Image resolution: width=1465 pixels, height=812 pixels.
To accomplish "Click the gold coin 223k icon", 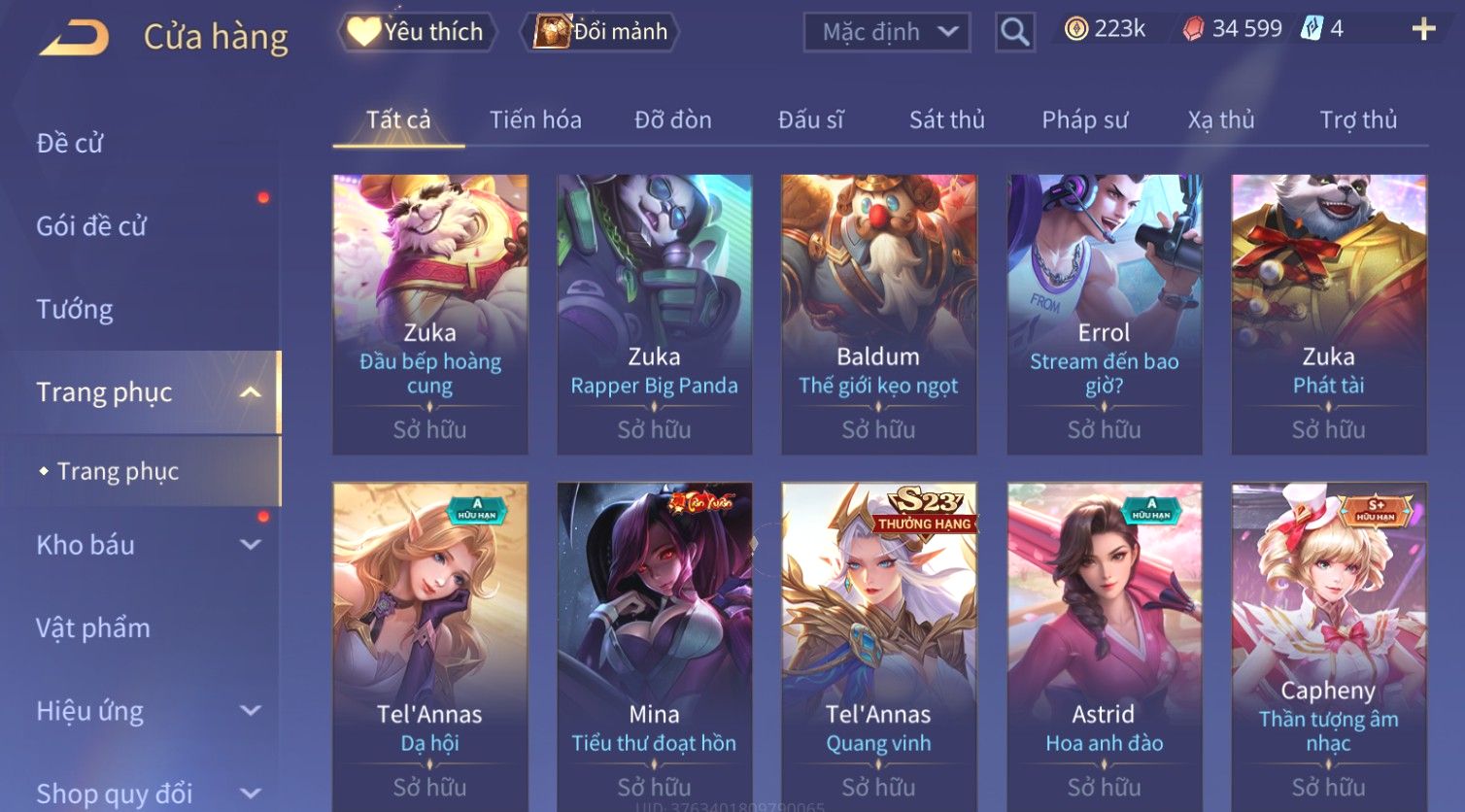I will tap(1075, 29).
